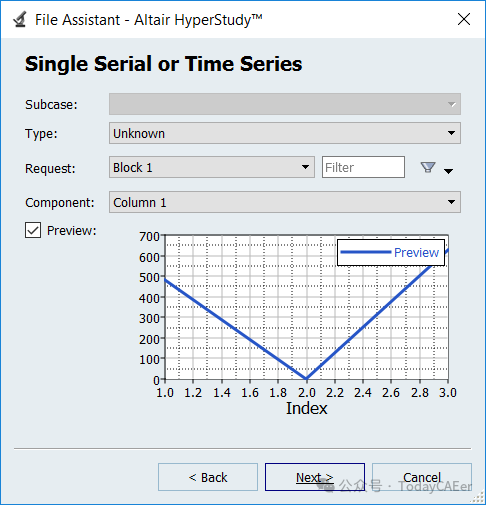Go to Next step
Image resolution: width=486 pixels, height=505 pixels.
pyautogui.click(x=315, y=477)
